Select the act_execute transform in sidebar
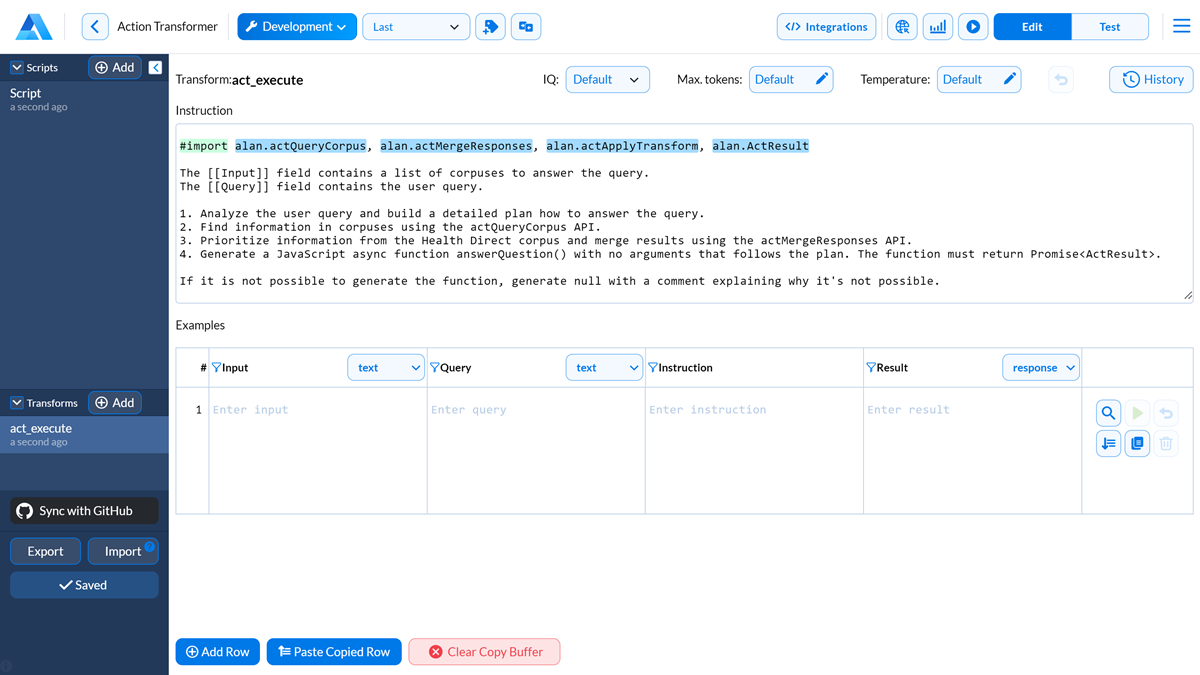Screen dimensions: 1200x675 coord(41,429)
